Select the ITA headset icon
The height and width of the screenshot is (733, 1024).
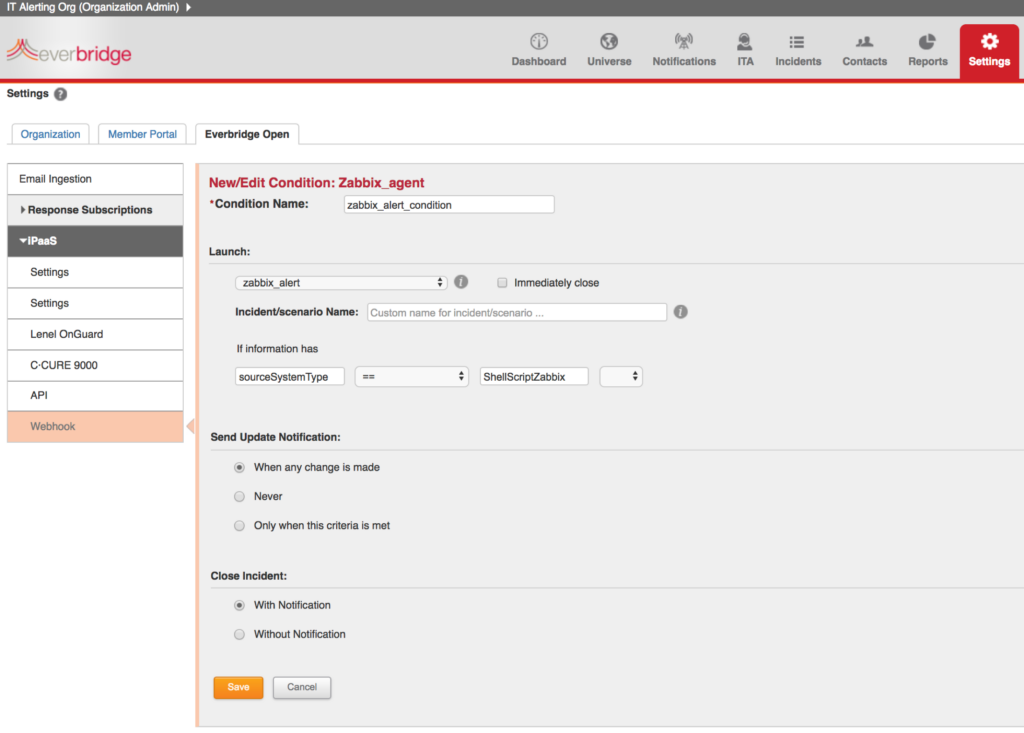[x=744, y=42]
